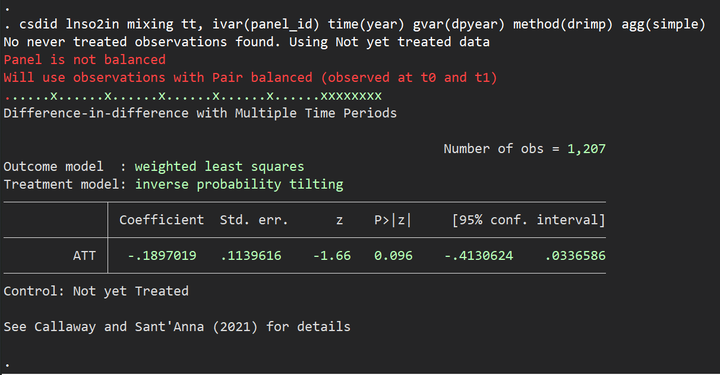Click 'See Callaway and Sant'Anna (2021) for details'

point(177,327)
